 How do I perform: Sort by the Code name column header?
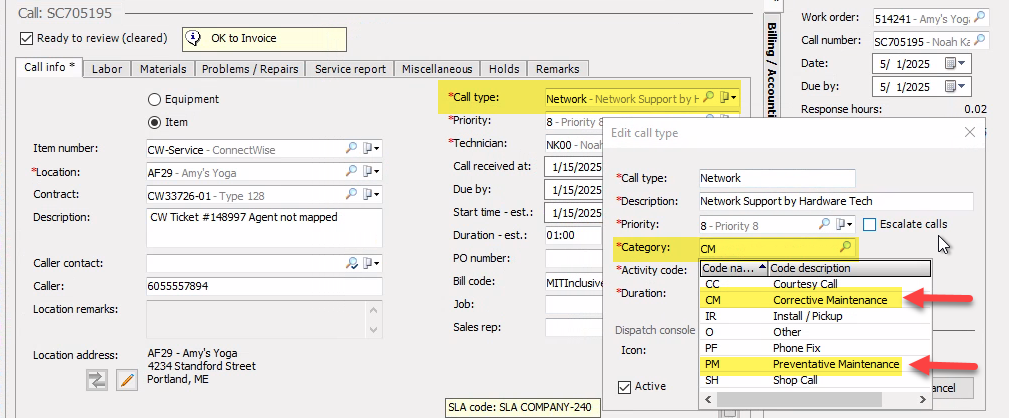tap(734, 268)
